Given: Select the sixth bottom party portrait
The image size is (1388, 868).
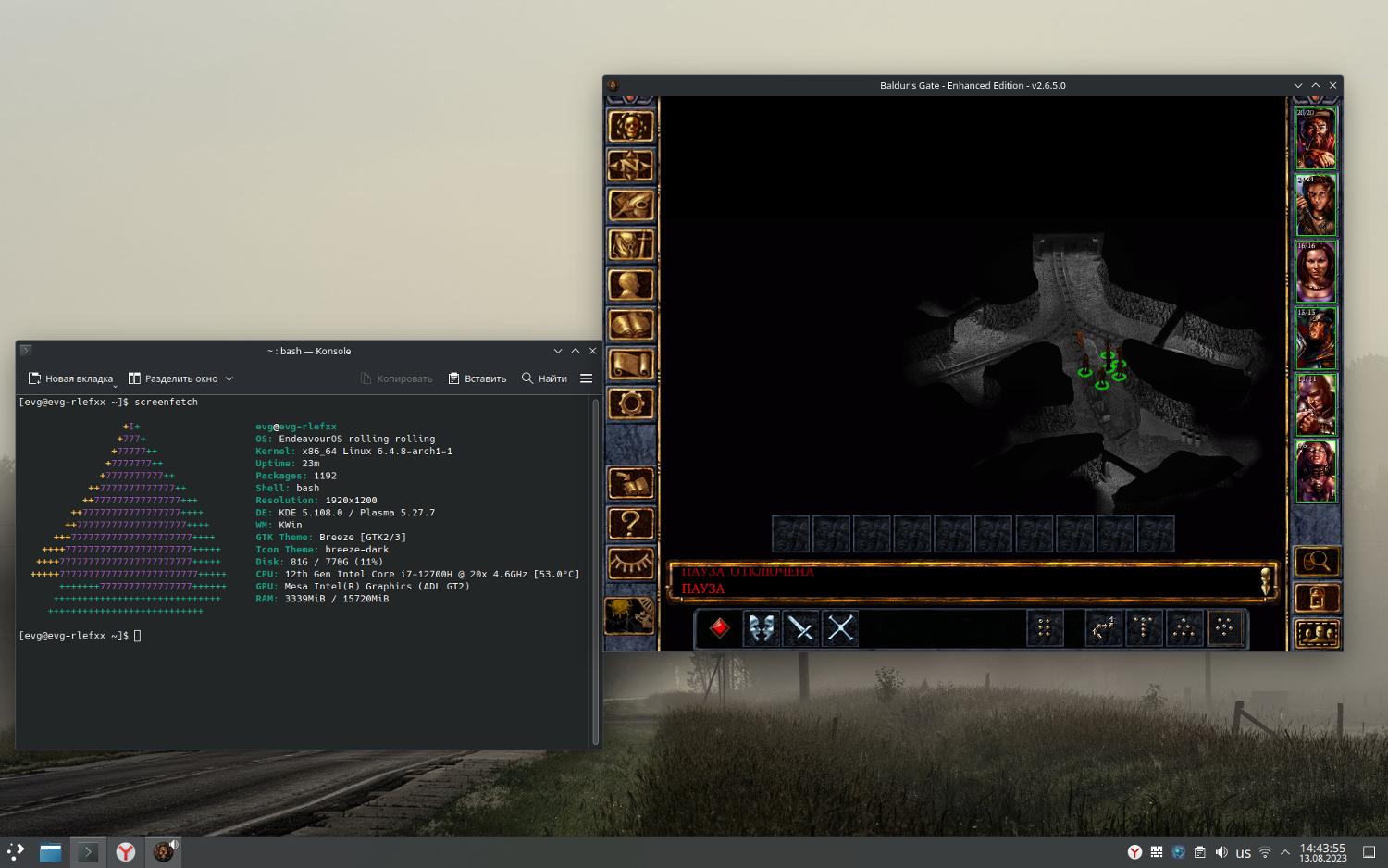Looking at the screenshot, I should 1316,471.
